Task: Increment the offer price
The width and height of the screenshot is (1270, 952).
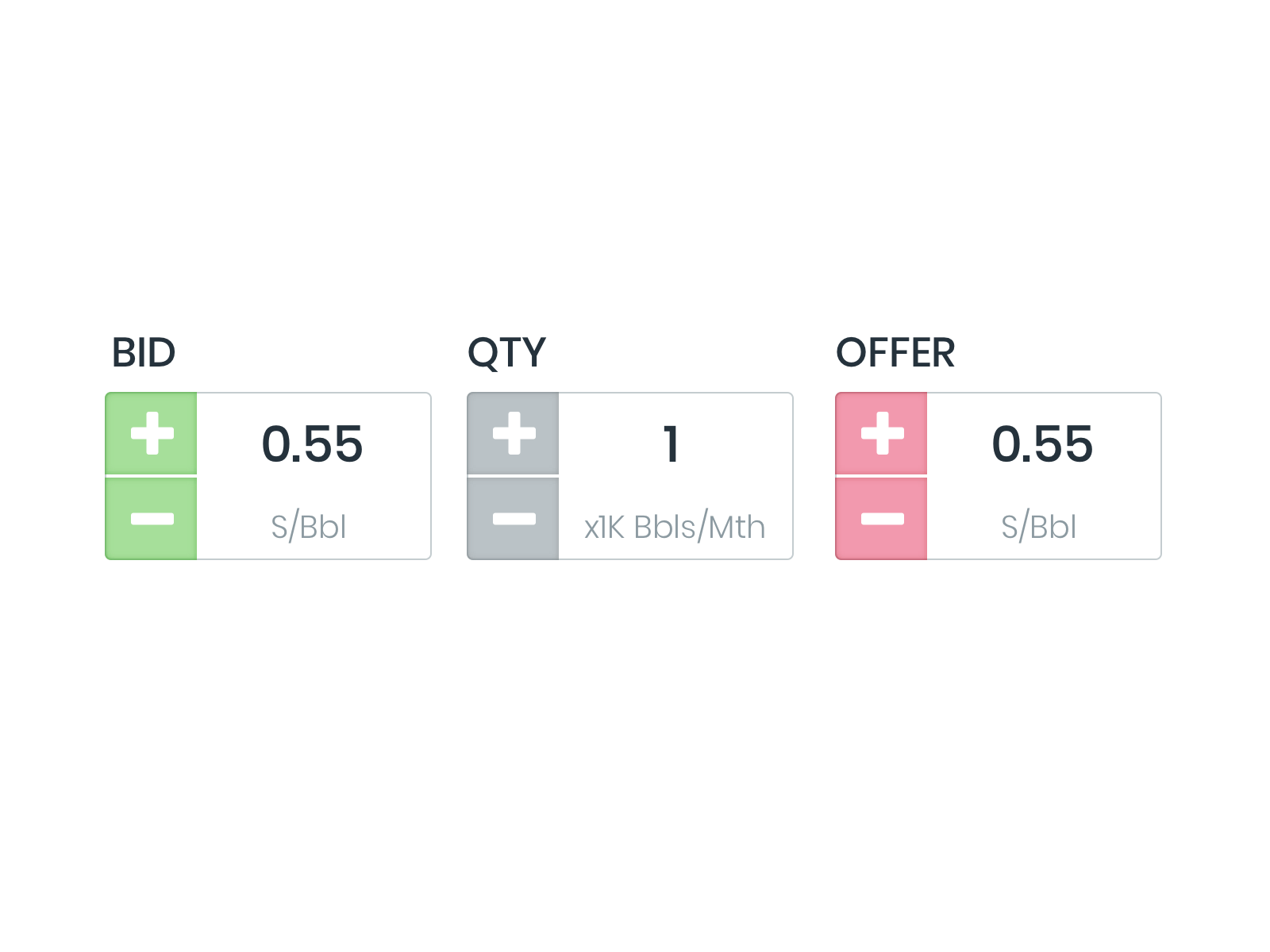Action: pyautogui.click(x=882, y=433)
